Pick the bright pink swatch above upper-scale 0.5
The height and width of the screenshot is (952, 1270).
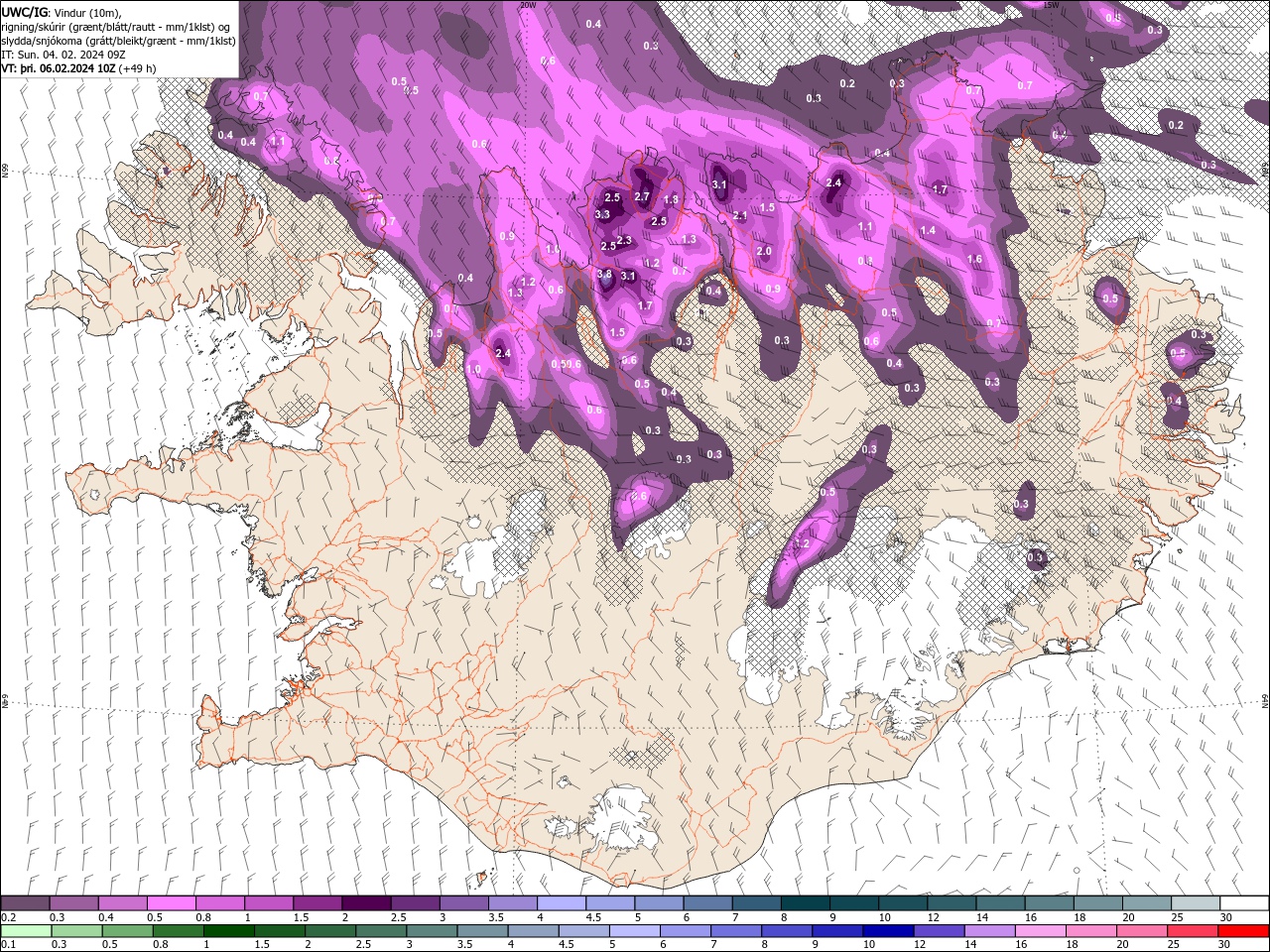(x=172, y=903)
